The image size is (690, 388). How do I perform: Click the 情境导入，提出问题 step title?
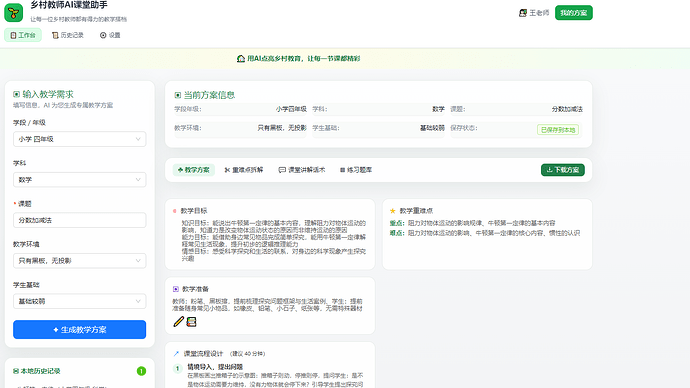pos(215,367)
